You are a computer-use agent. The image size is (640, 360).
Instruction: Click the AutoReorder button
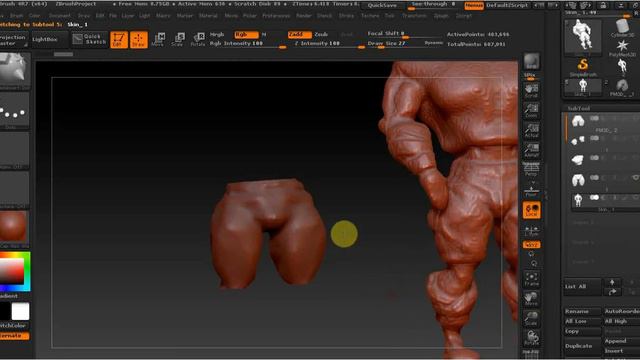[621, 311]
